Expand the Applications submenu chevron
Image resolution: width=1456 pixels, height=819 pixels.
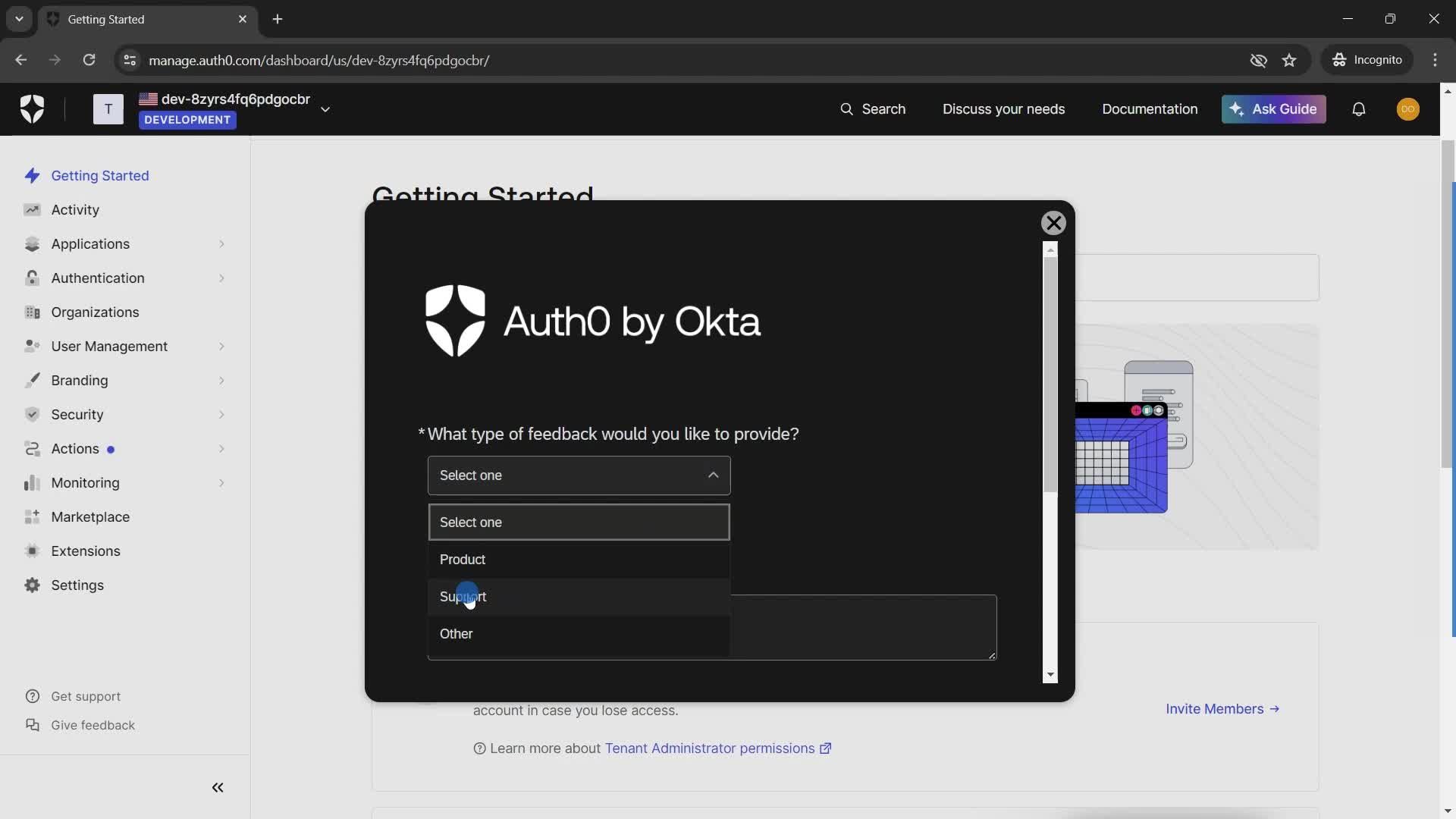coord(221,244)
